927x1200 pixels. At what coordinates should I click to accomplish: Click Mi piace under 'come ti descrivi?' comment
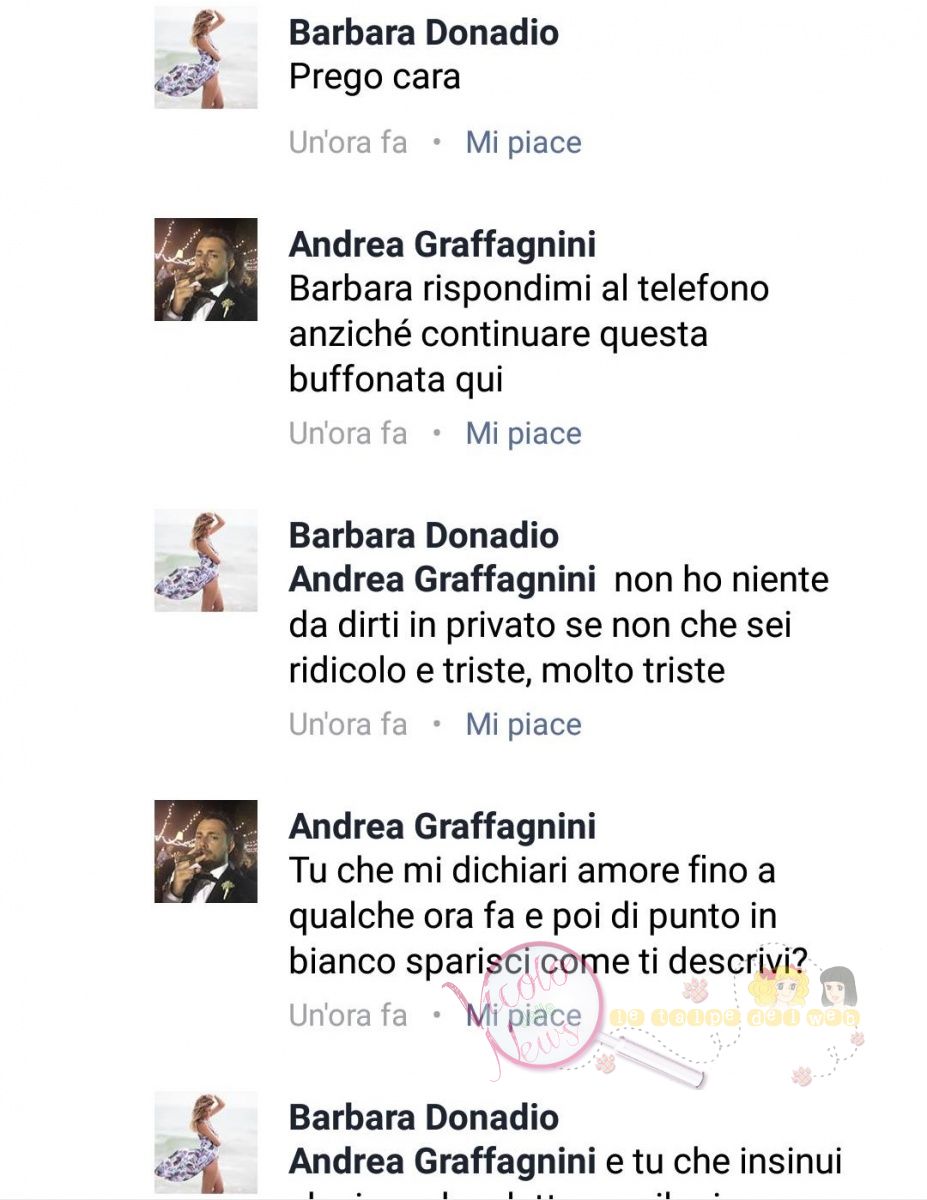pyautogui.click(x=523, y=1016)
